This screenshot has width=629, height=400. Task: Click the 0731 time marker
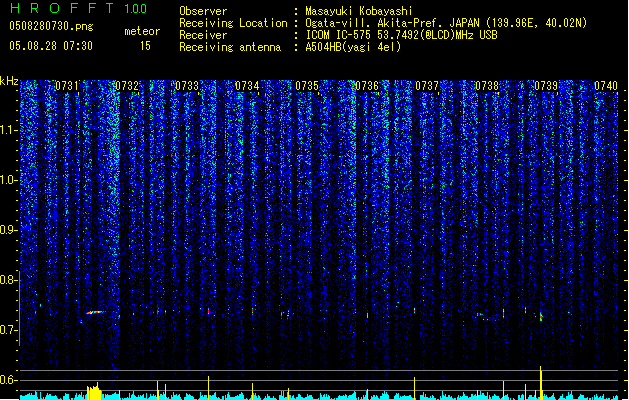[x=67, y=86]
